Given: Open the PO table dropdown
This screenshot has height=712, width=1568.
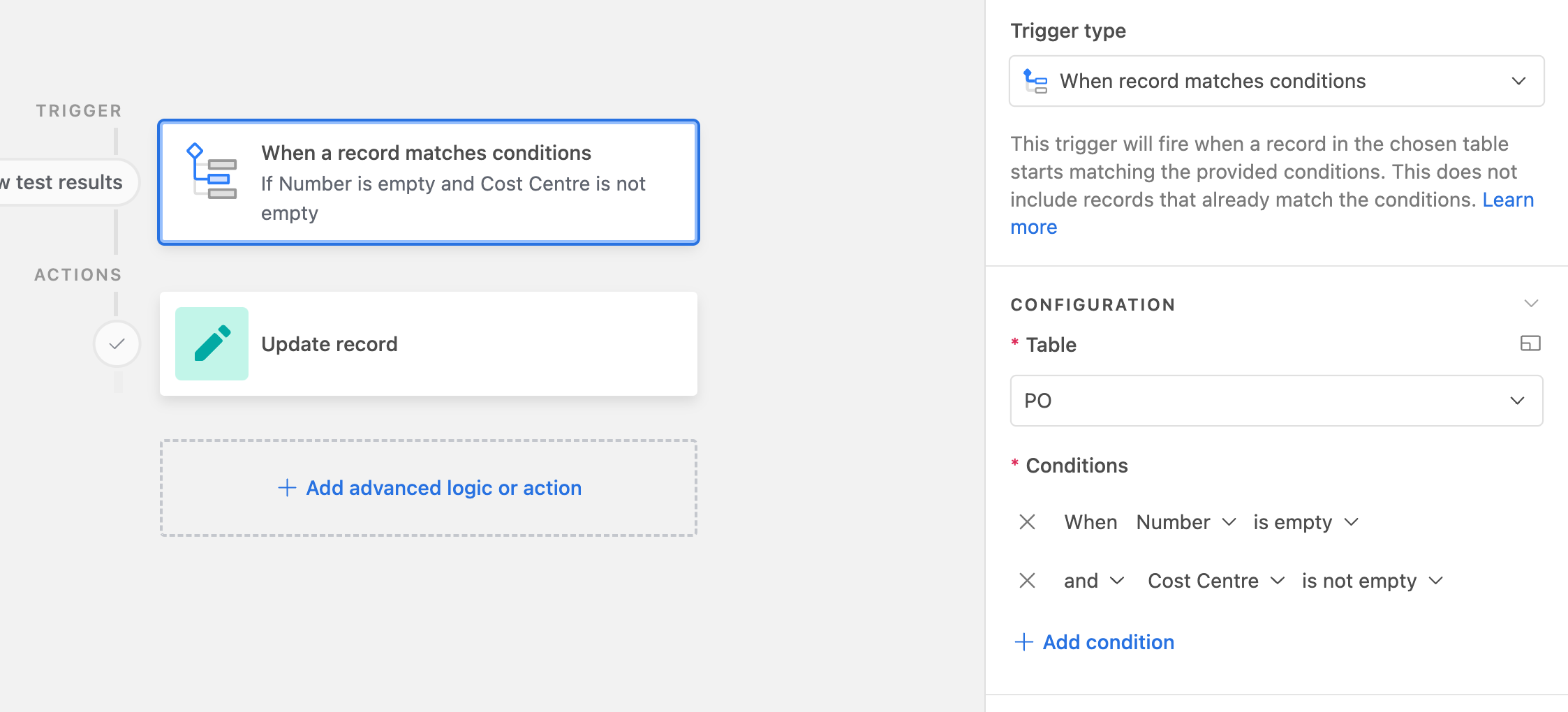Looking at the screenshot, I should (1276, 401).
